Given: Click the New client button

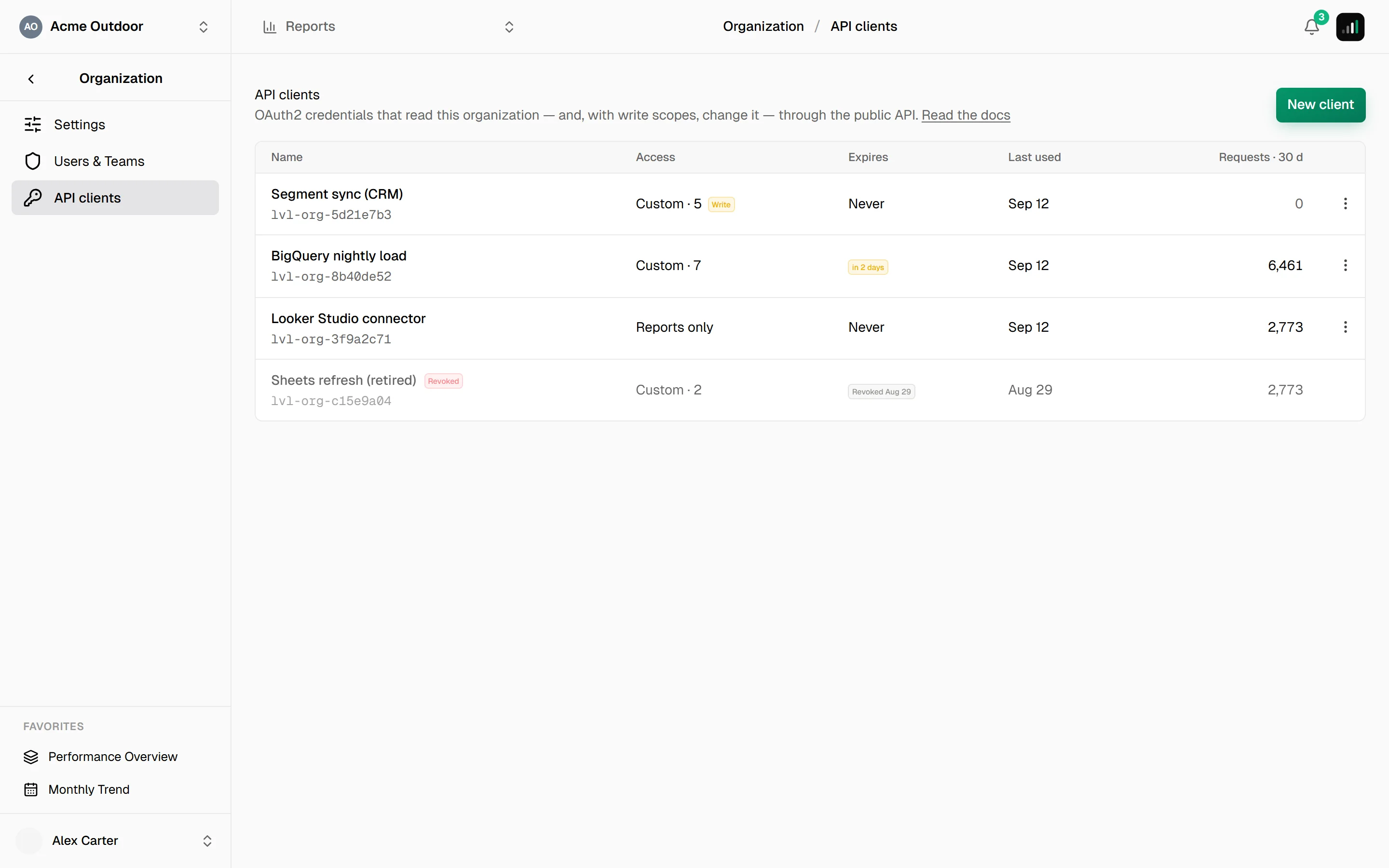Looking at the screenshot, I should coord(1320,105).
